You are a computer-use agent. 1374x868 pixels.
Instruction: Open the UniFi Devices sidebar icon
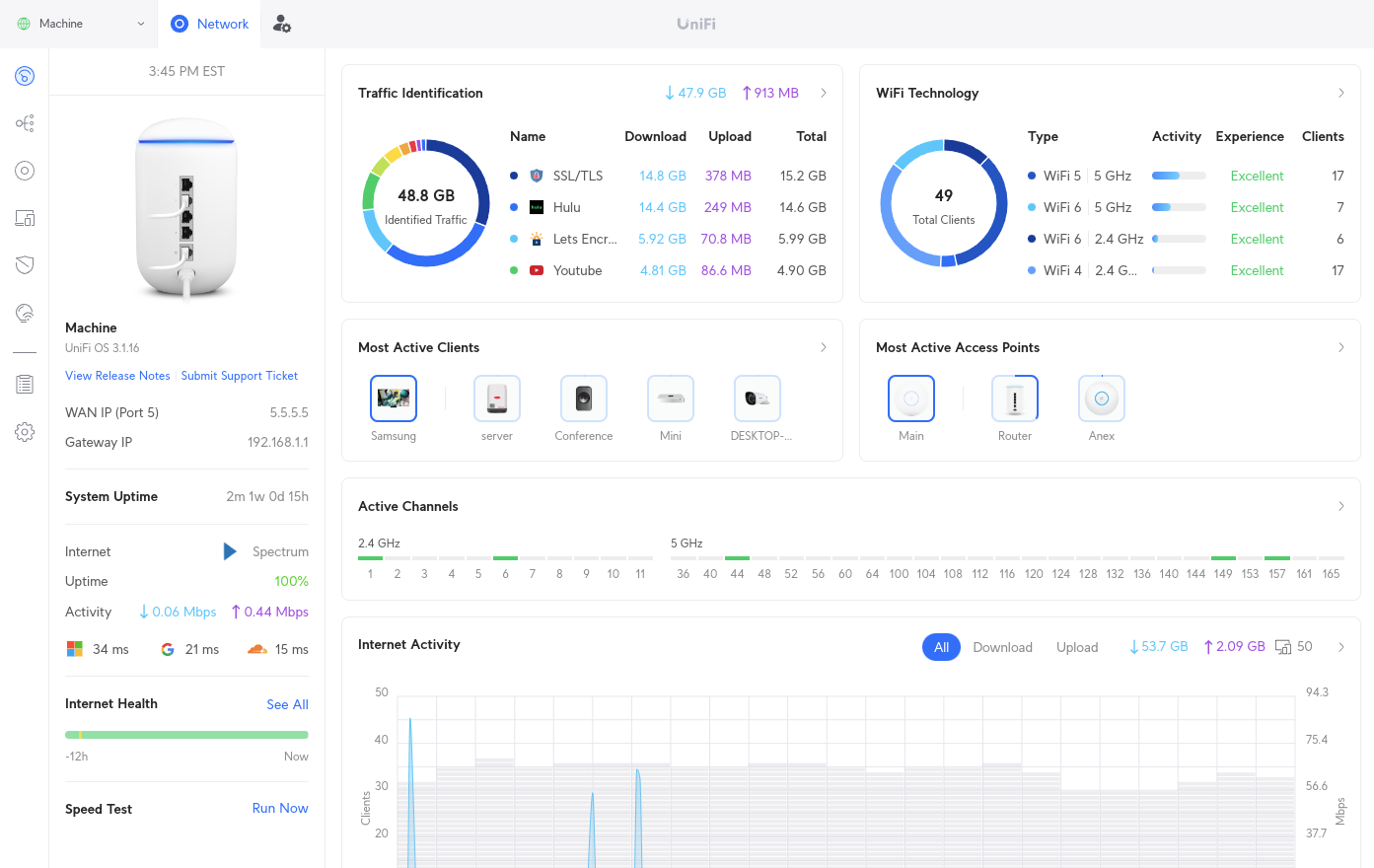[x=25, y=171]
